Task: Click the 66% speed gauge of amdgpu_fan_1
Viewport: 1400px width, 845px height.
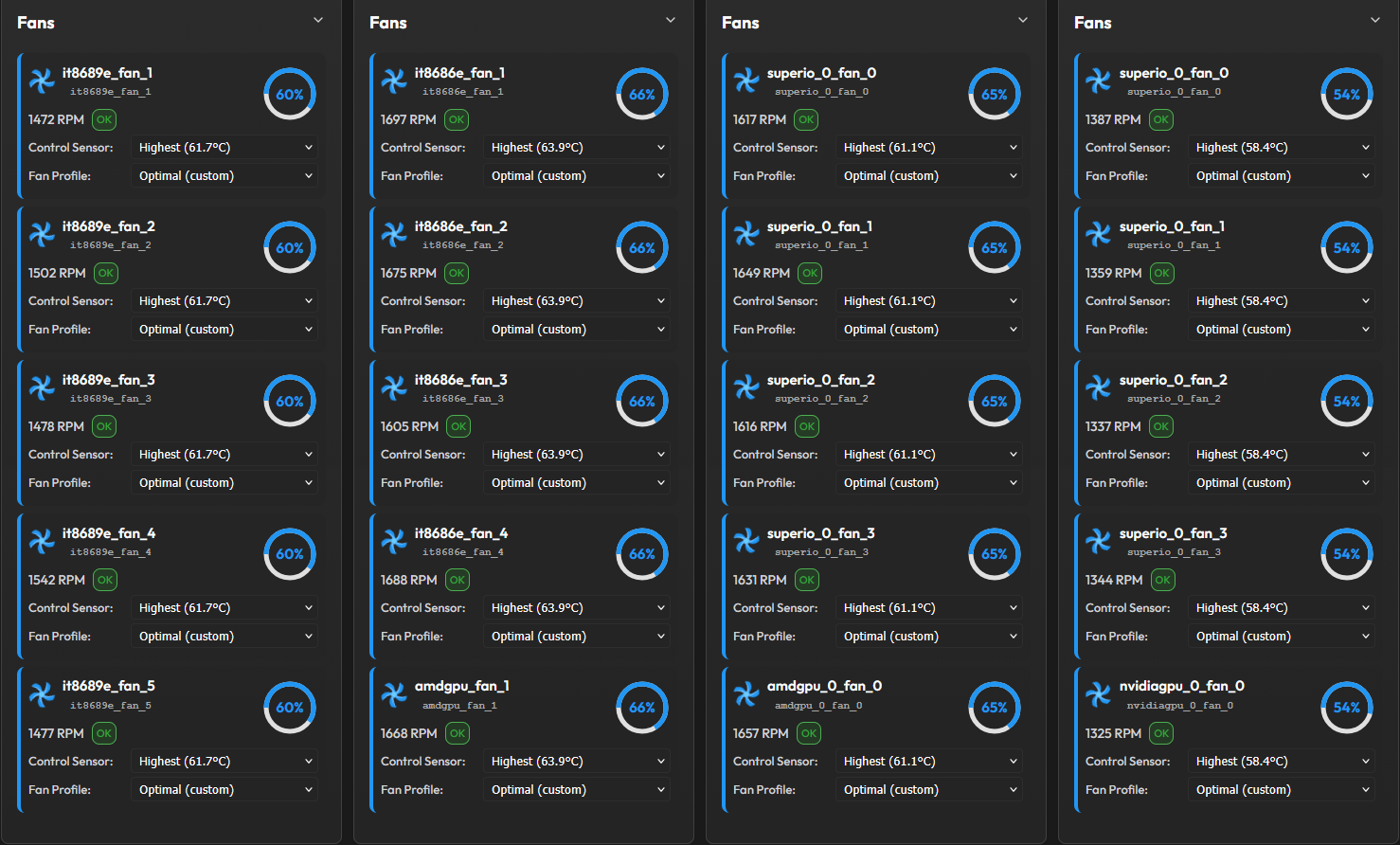Action: 642,708
